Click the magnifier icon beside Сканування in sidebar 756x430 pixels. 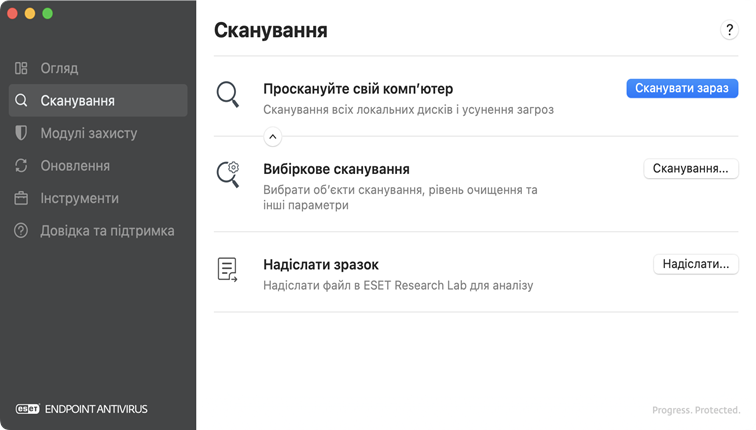(x=21, y=100)
